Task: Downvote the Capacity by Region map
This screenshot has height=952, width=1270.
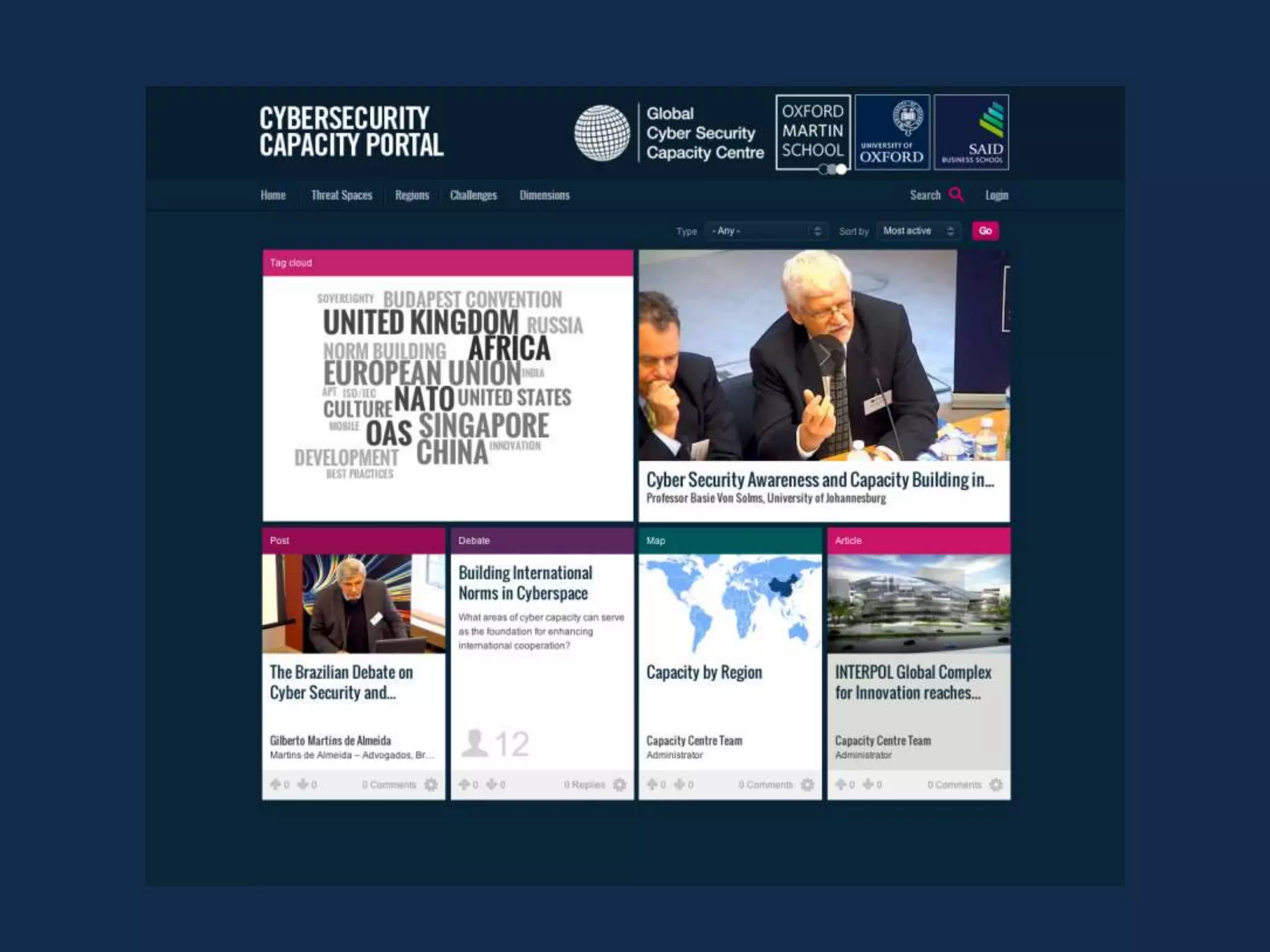Action: (x=680, y=784)
